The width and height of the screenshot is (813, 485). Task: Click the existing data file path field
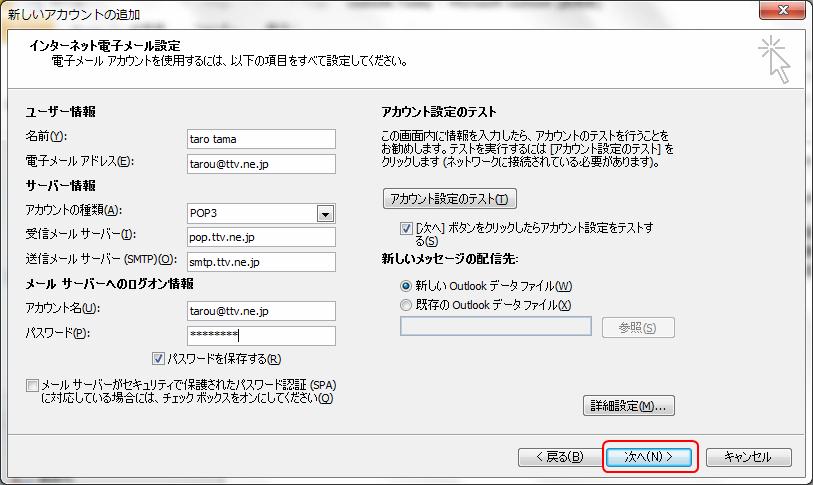tap(496, 326)
